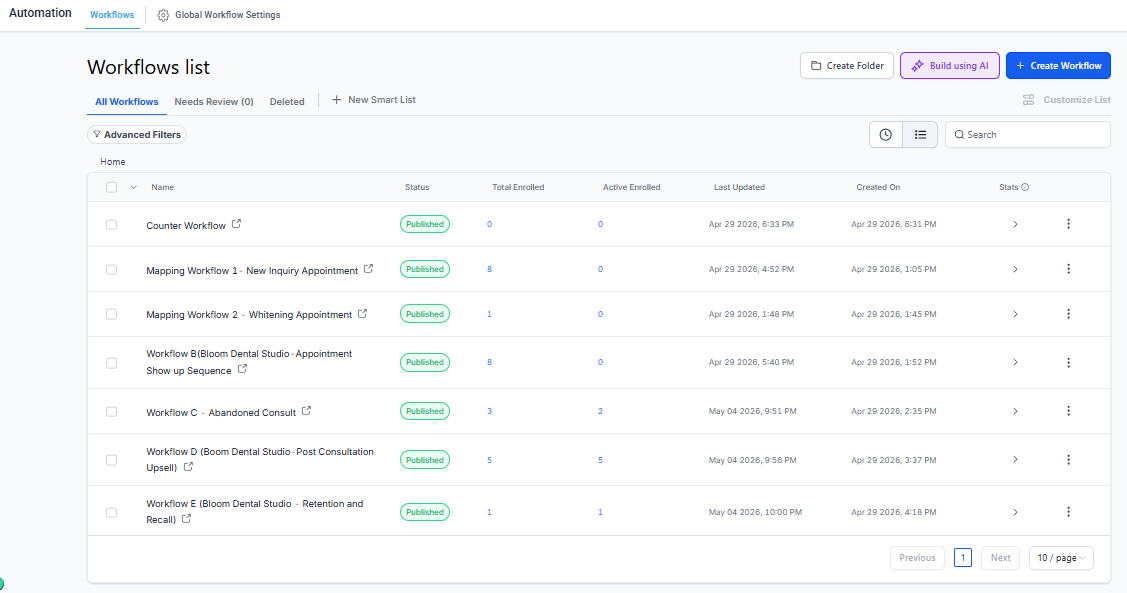Expand header selection dropdown chevron
Screen dimensions: 1127x593
click(x=133, y=187)
